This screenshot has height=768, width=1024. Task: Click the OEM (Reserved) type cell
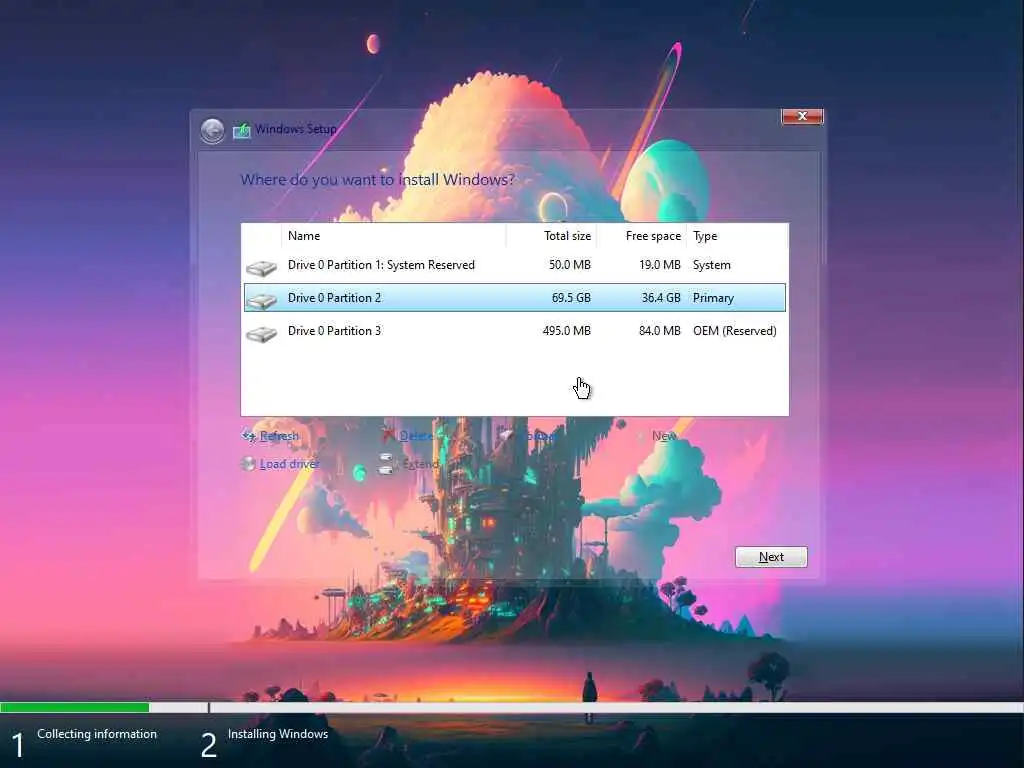735,331
